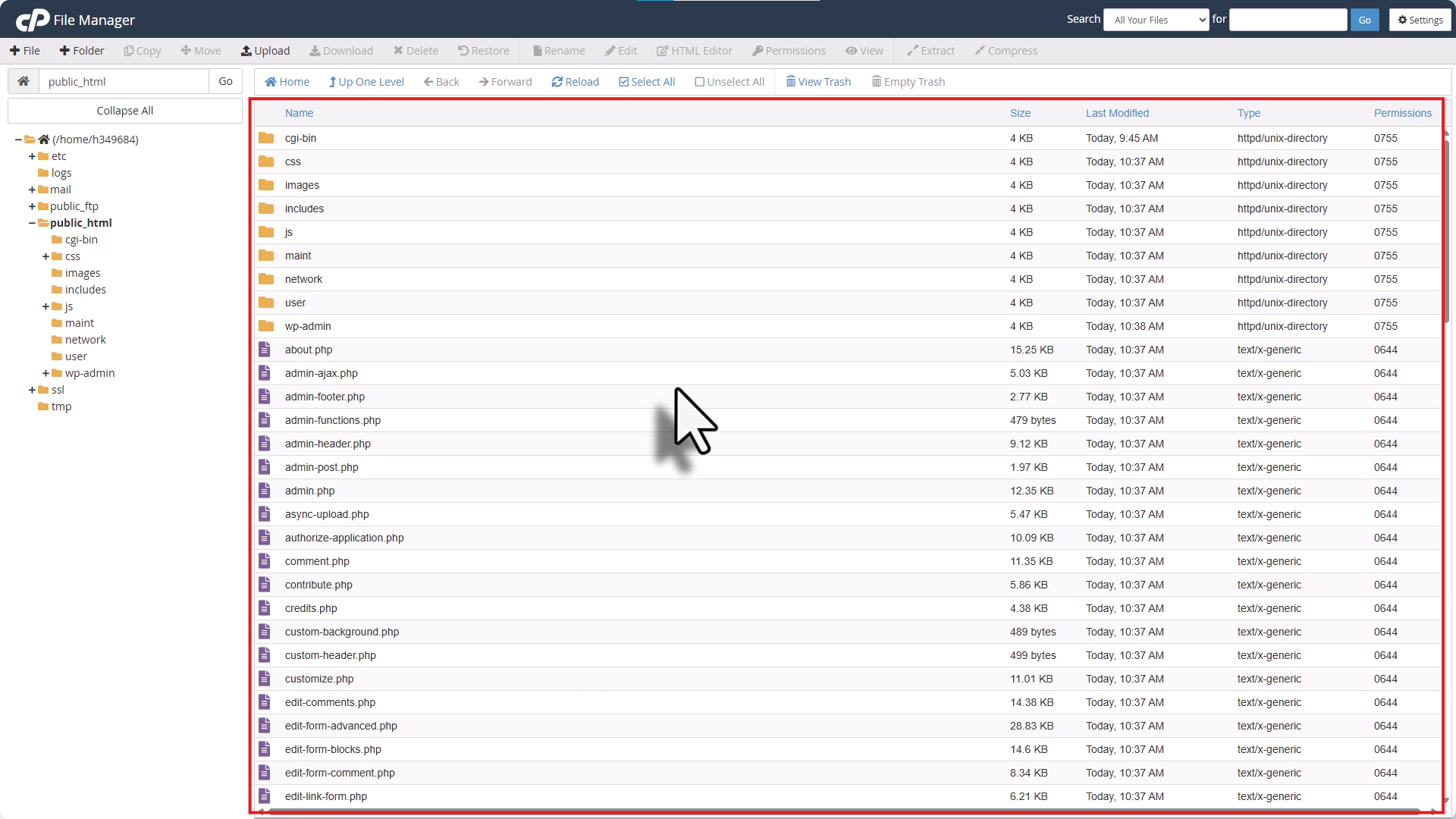The width and height of the screenshot is (1456, 819).
Task: Click the vertical scrollbar of file list
Action: tap(1447, 230)
